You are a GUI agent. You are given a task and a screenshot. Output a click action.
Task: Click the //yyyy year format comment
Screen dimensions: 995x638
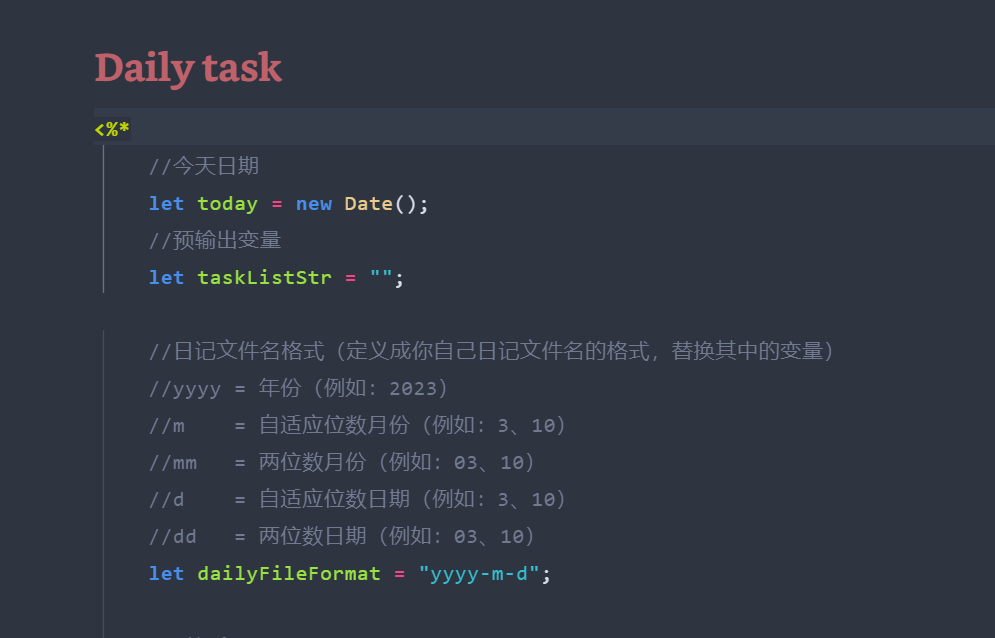298,389
